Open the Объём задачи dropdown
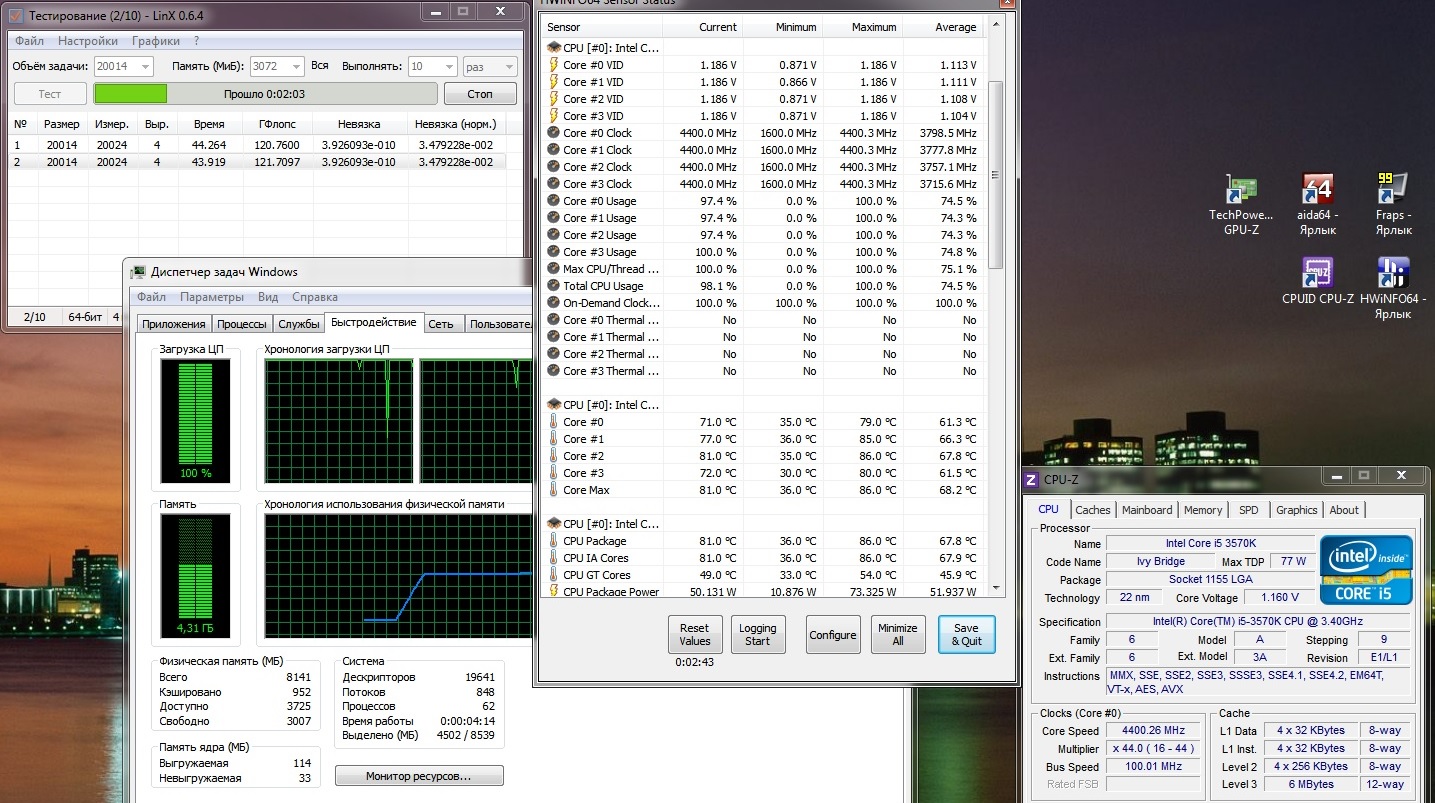This screenshot has width=1435, height=803. [124, 66]
